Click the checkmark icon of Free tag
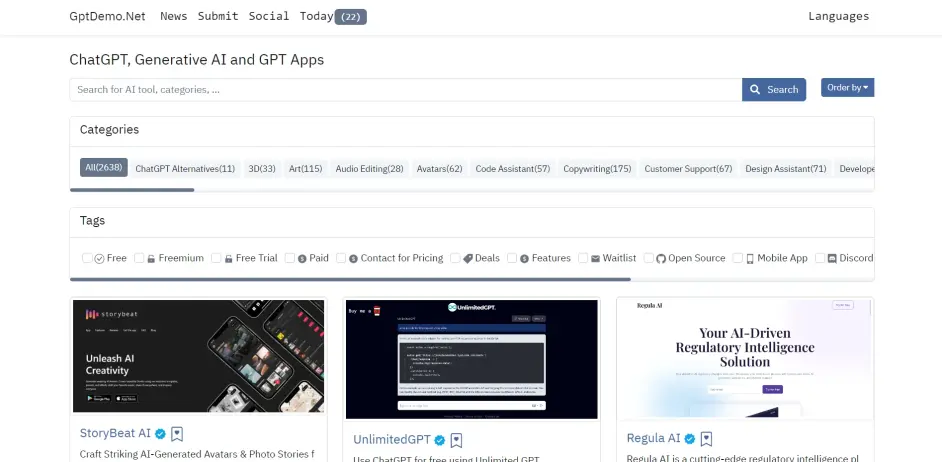942x462 pixels. tap(100, 258)
